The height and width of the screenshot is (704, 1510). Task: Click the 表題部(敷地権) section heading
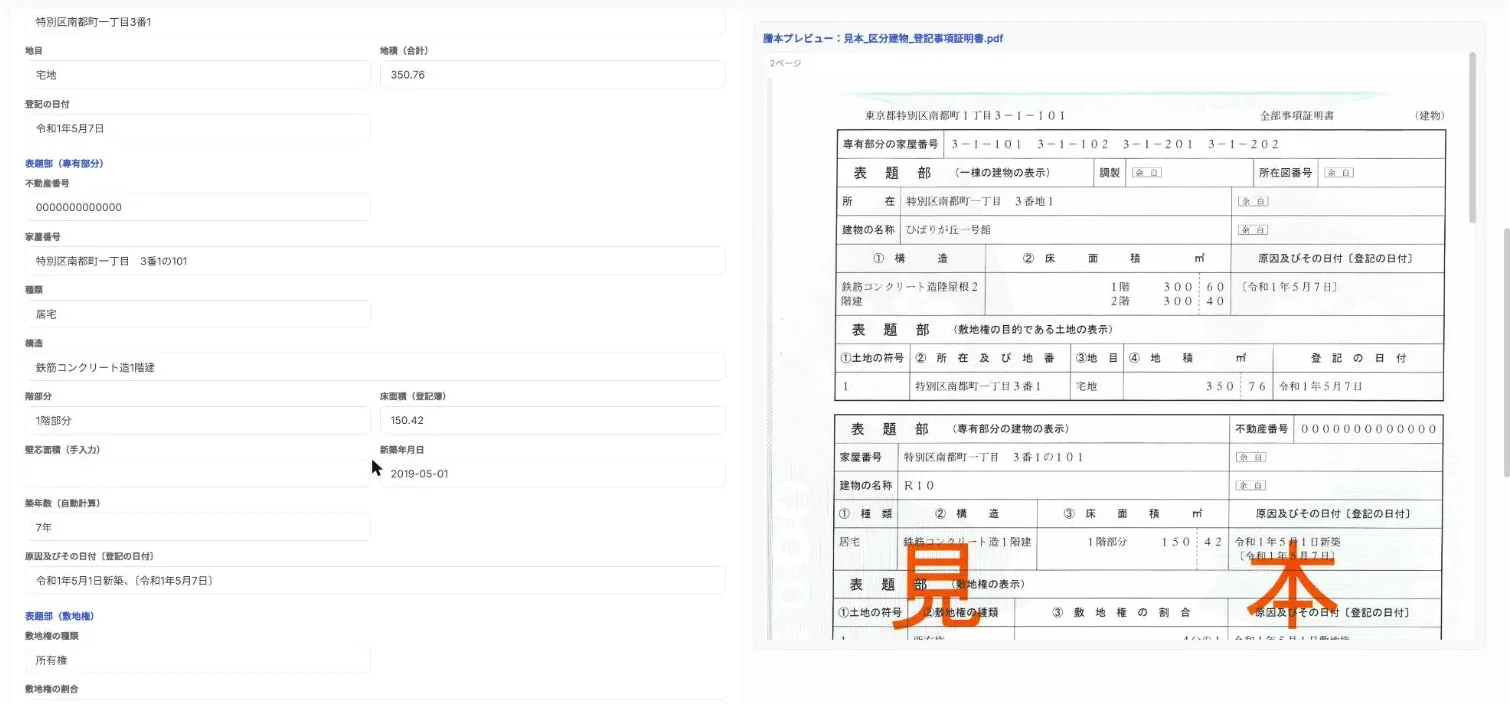click(x=59, y=616)
